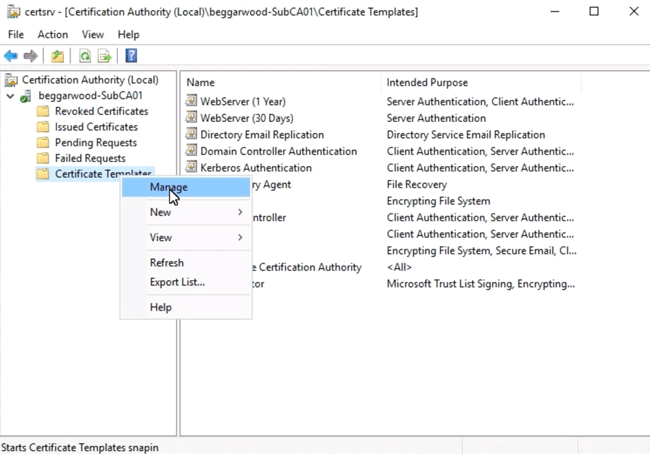Click the Domain Controller Authentication template icon
This screenshot has width=650, height=454.
click(191, 151)
